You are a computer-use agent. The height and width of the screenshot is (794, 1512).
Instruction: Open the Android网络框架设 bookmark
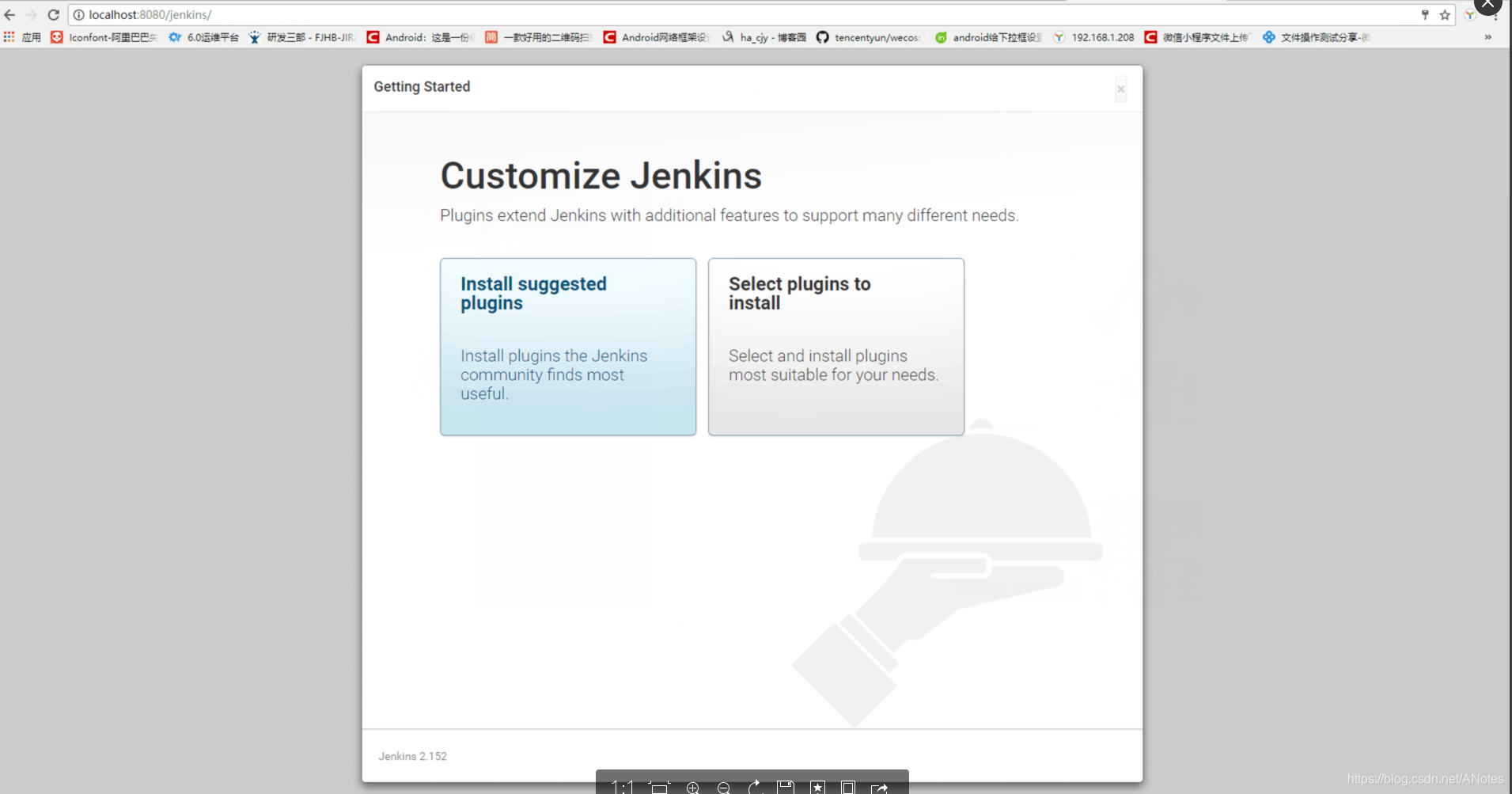[657, 37]
